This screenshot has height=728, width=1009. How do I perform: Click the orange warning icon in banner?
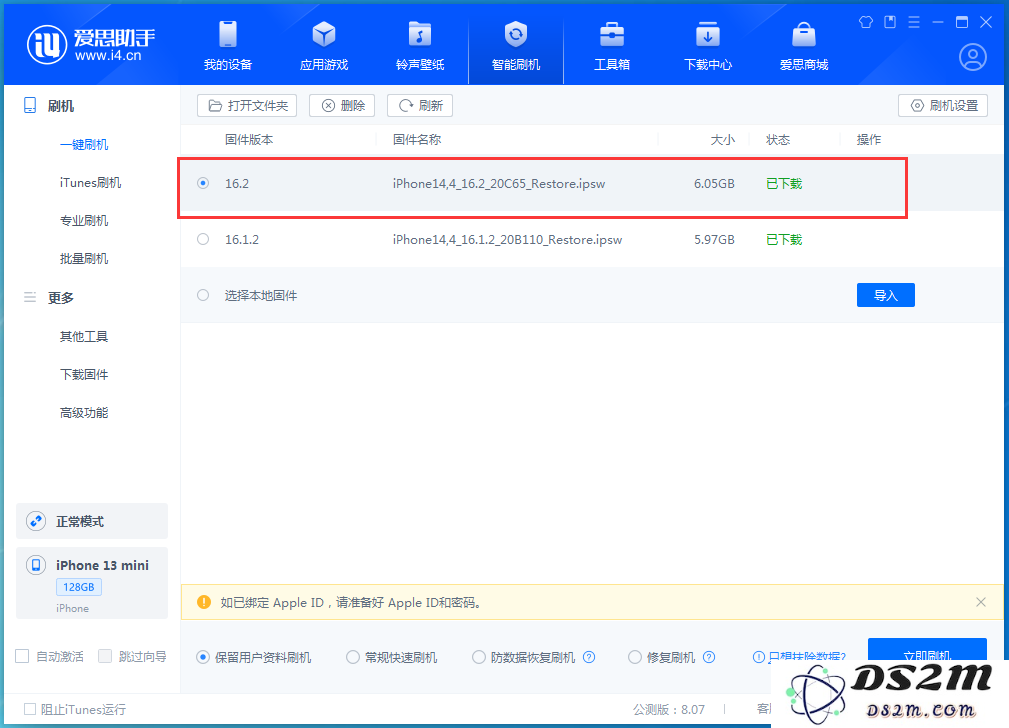point(203,602)
